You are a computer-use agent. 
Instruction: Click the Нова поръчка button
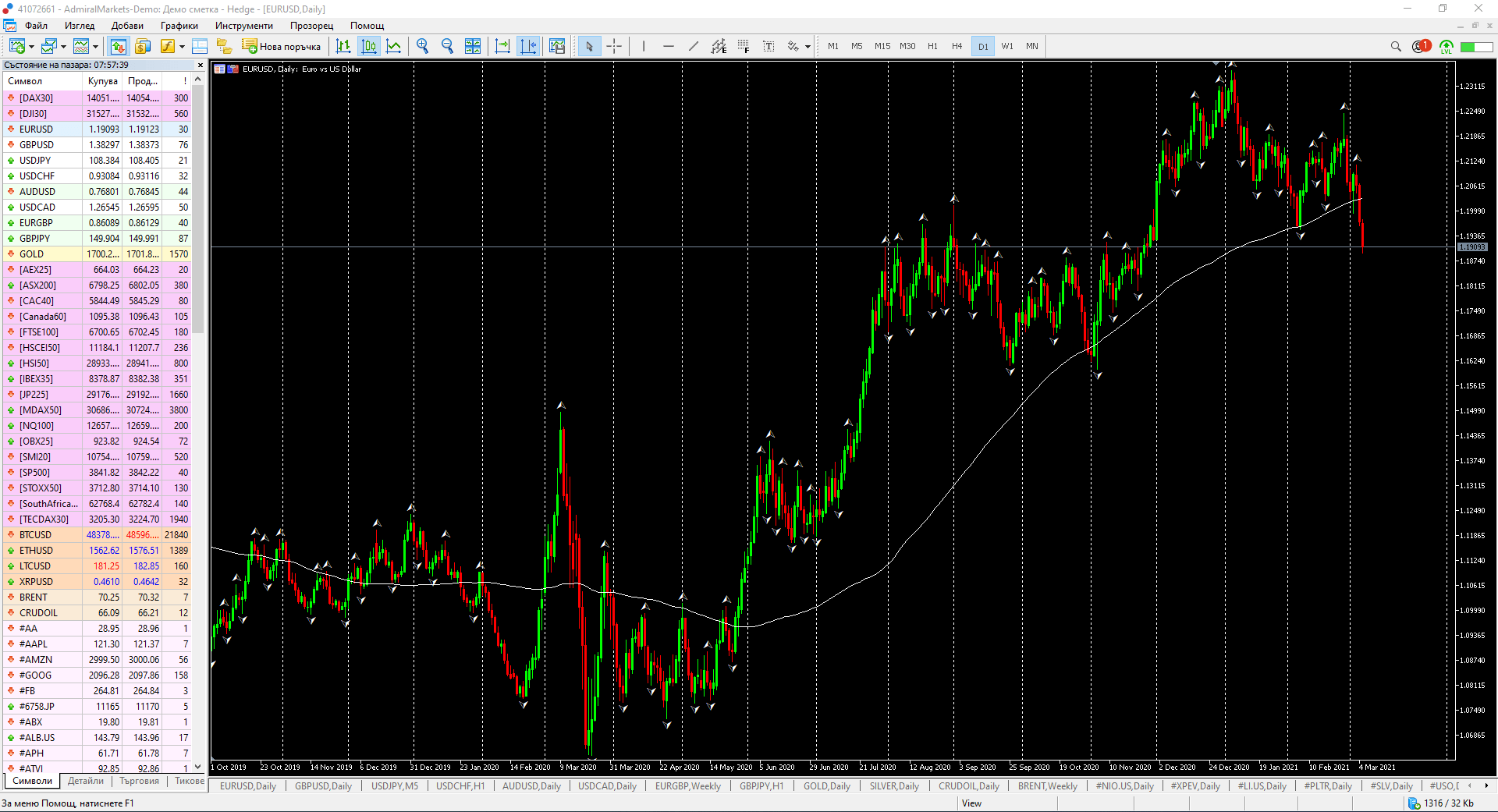point(282,46)
